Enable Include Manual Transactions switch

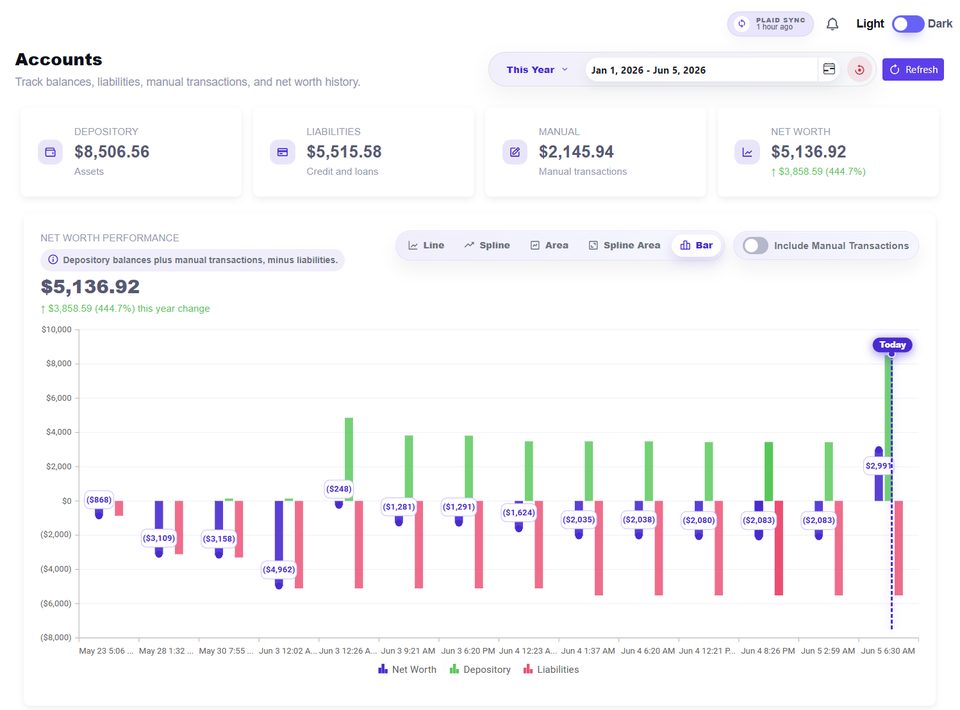point(755,245)
